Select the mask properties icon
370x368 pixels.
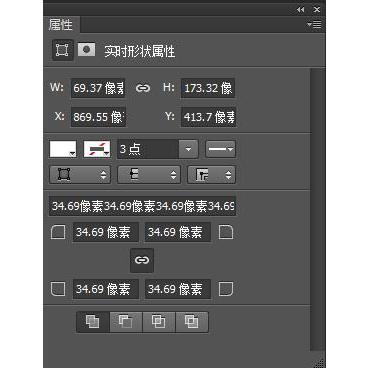pyautogui.click(x=86, y=50)
